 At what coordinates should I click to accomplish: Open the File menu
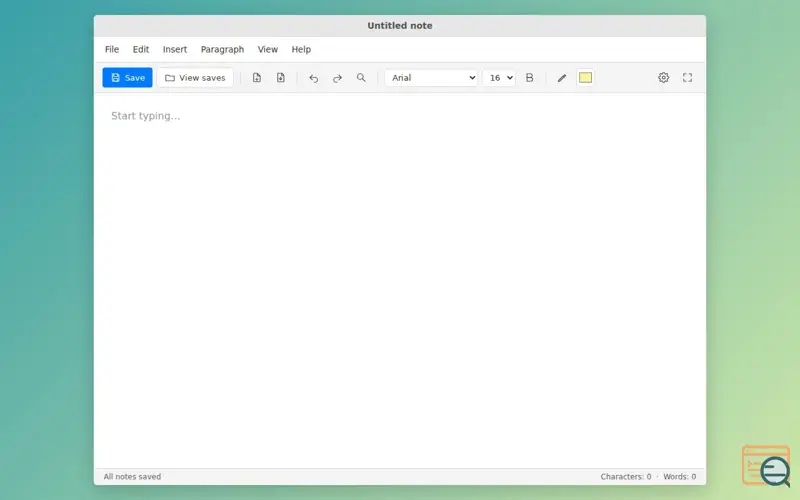click(x=112, y=49)
